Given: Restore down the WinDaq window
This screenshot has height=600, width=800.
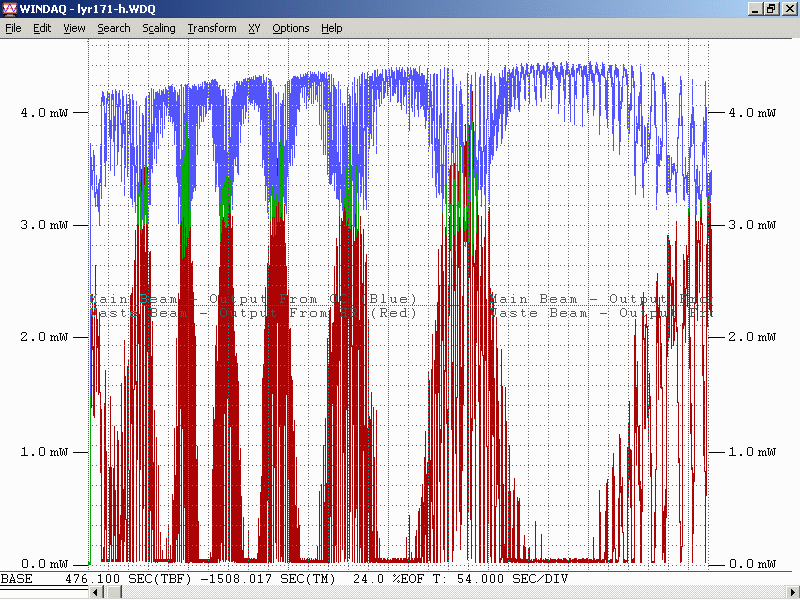Looking at the screenshot, I should coord(771,9).
